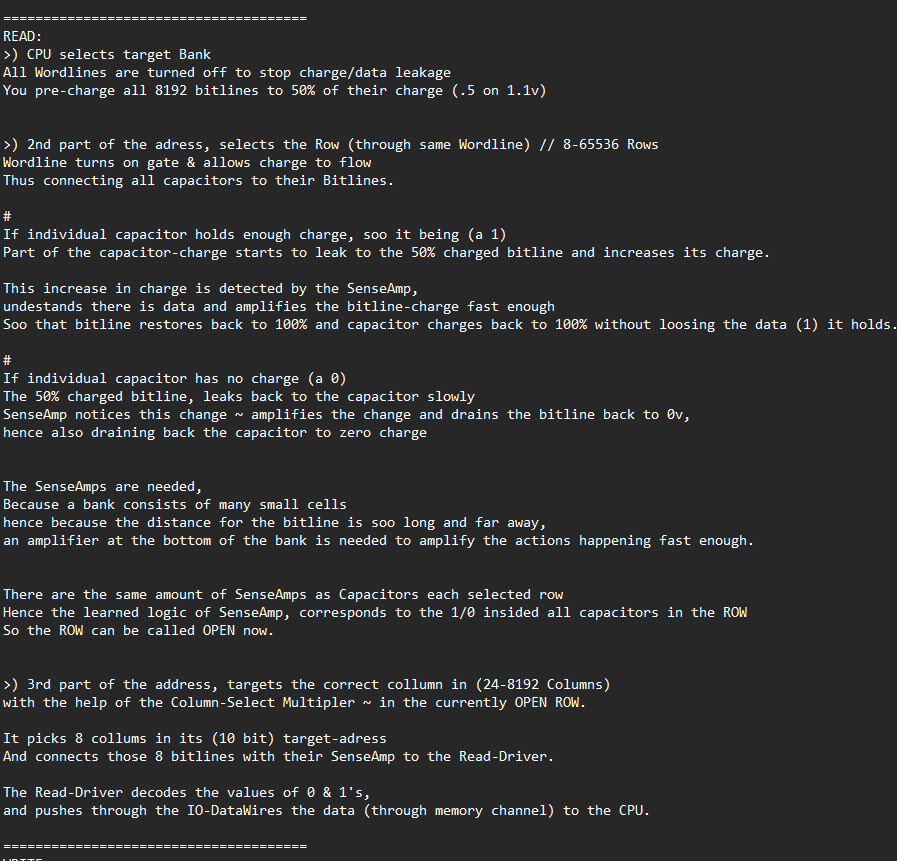The height and width of the screenshot is (861, 897).
Task: Click the 'Soo that bitline restores' line
Action: point(448,325)
